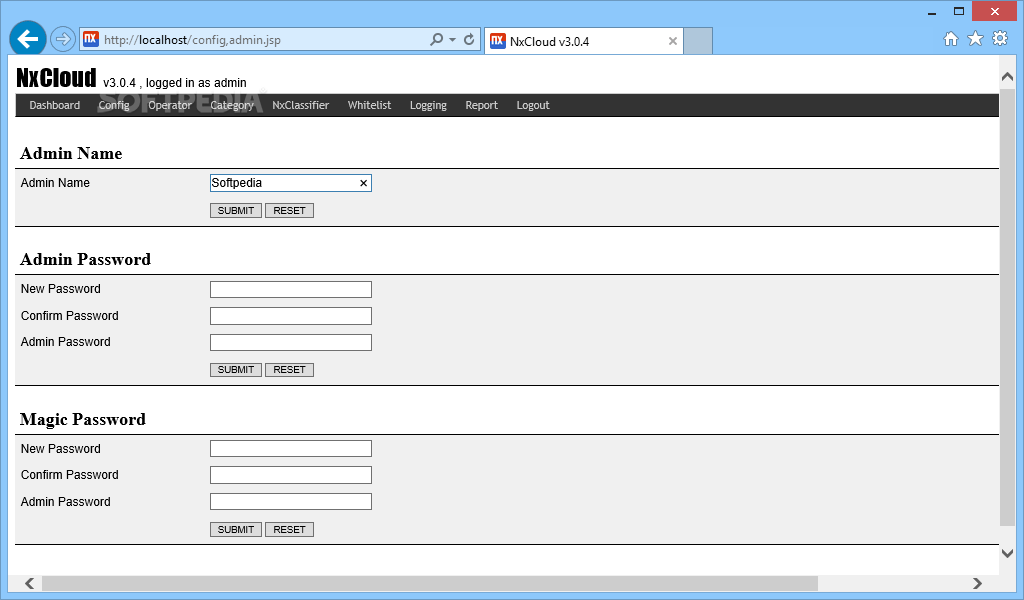Reset the Admin Password form

point(289,370)
